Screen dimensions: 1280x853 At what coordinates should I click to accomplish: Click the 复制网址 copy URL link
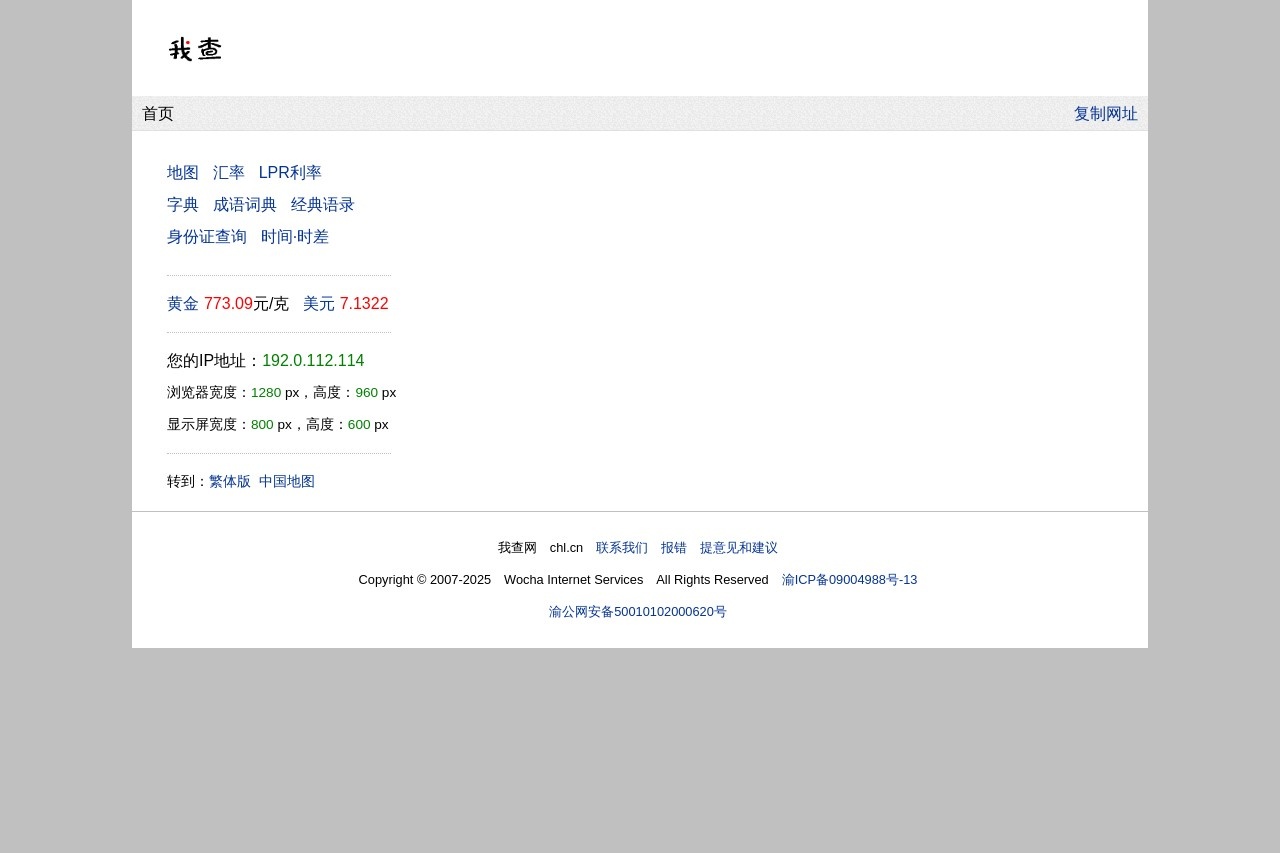(1105, 114)
